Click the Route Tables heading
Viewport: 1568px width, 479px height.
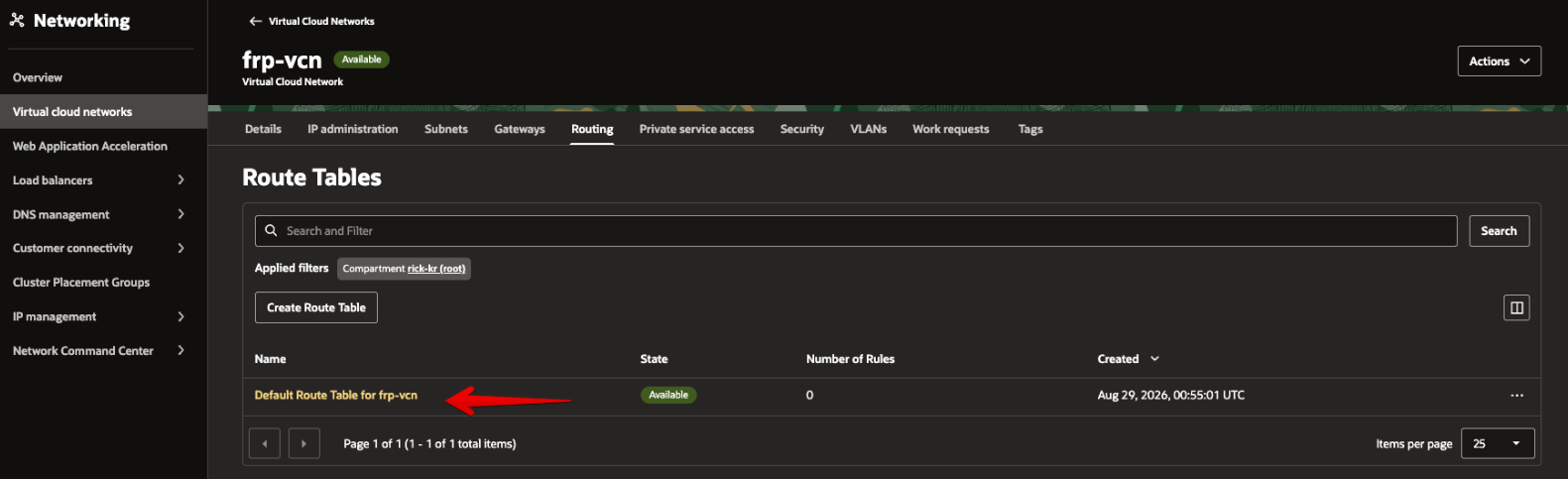tap(311, 178)
